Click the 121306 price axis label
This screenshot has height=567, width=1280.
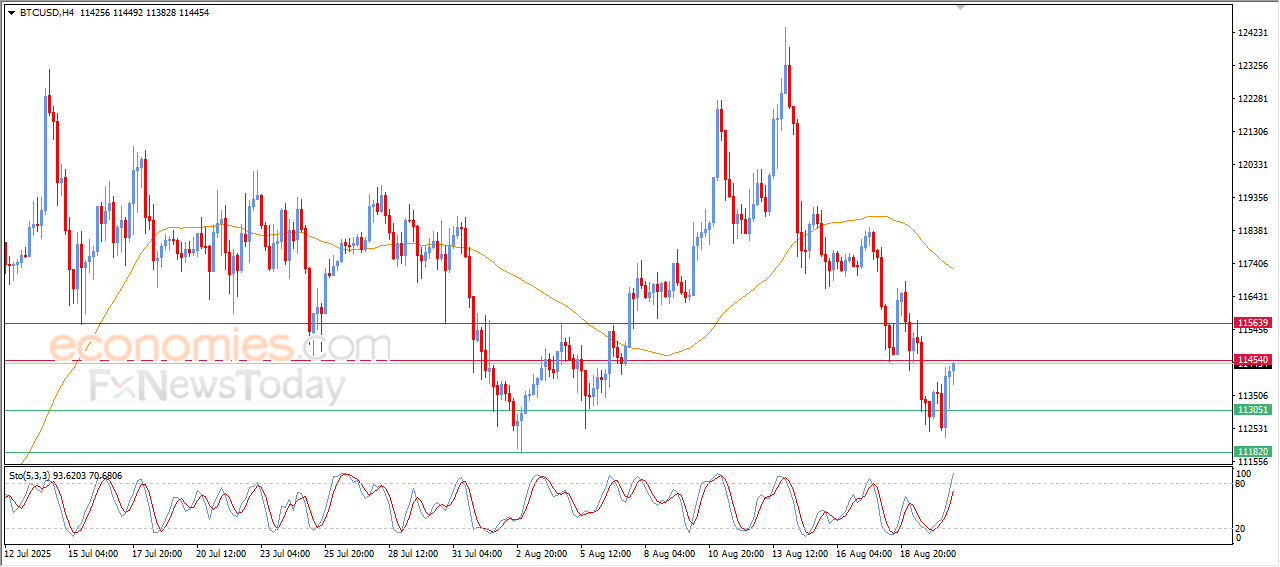[1254, 132]
